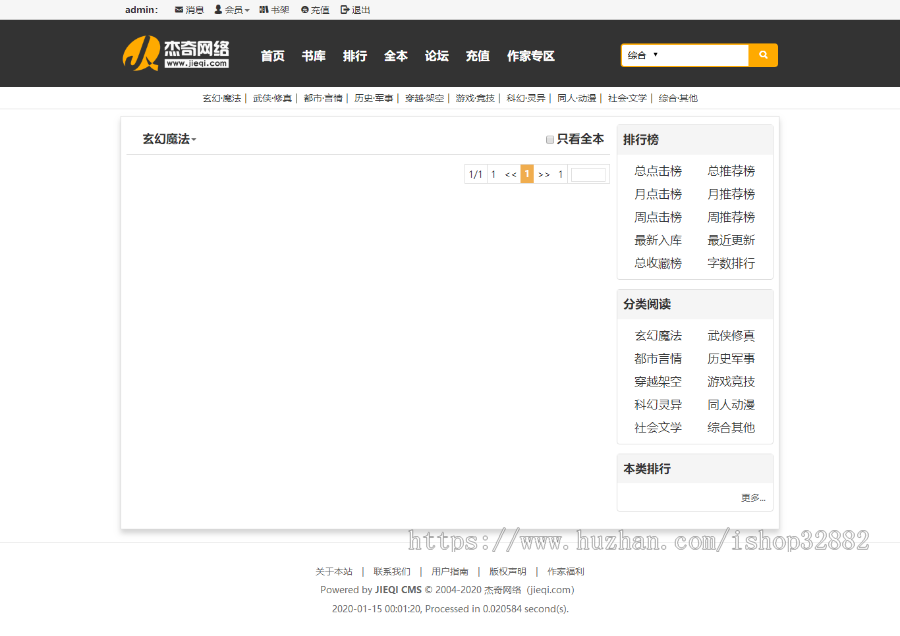Click the first-page << pagination control

(510, 174)
